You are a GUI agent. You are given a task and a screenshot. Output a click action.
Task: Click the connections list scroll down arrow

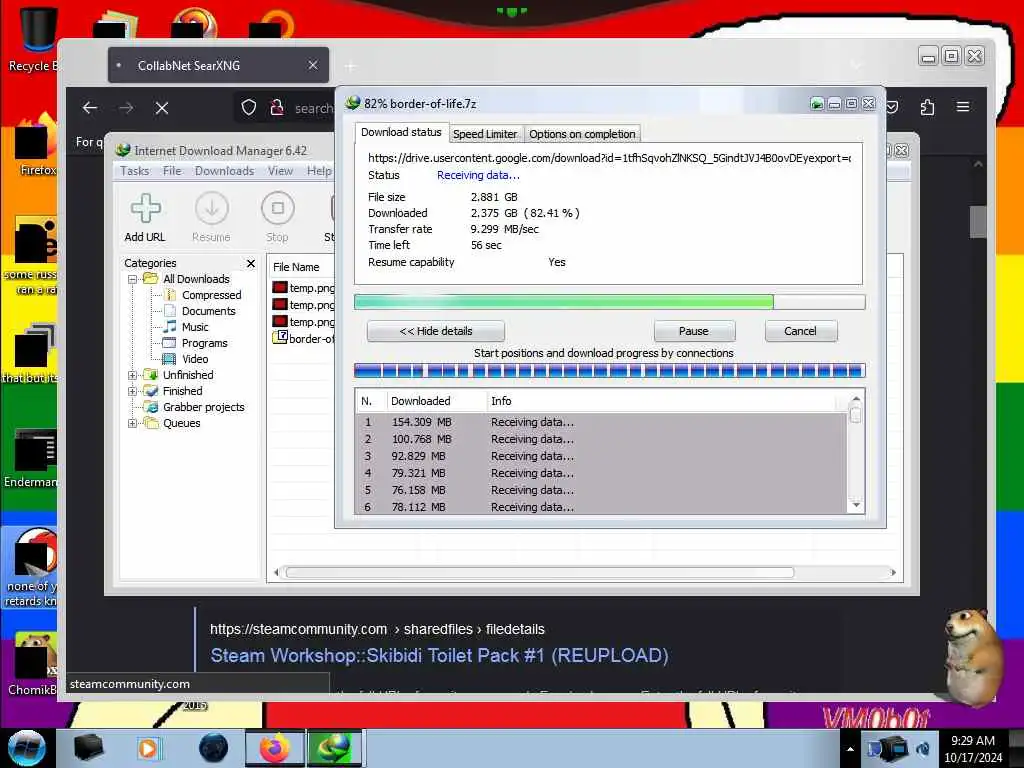click(856, 505)
